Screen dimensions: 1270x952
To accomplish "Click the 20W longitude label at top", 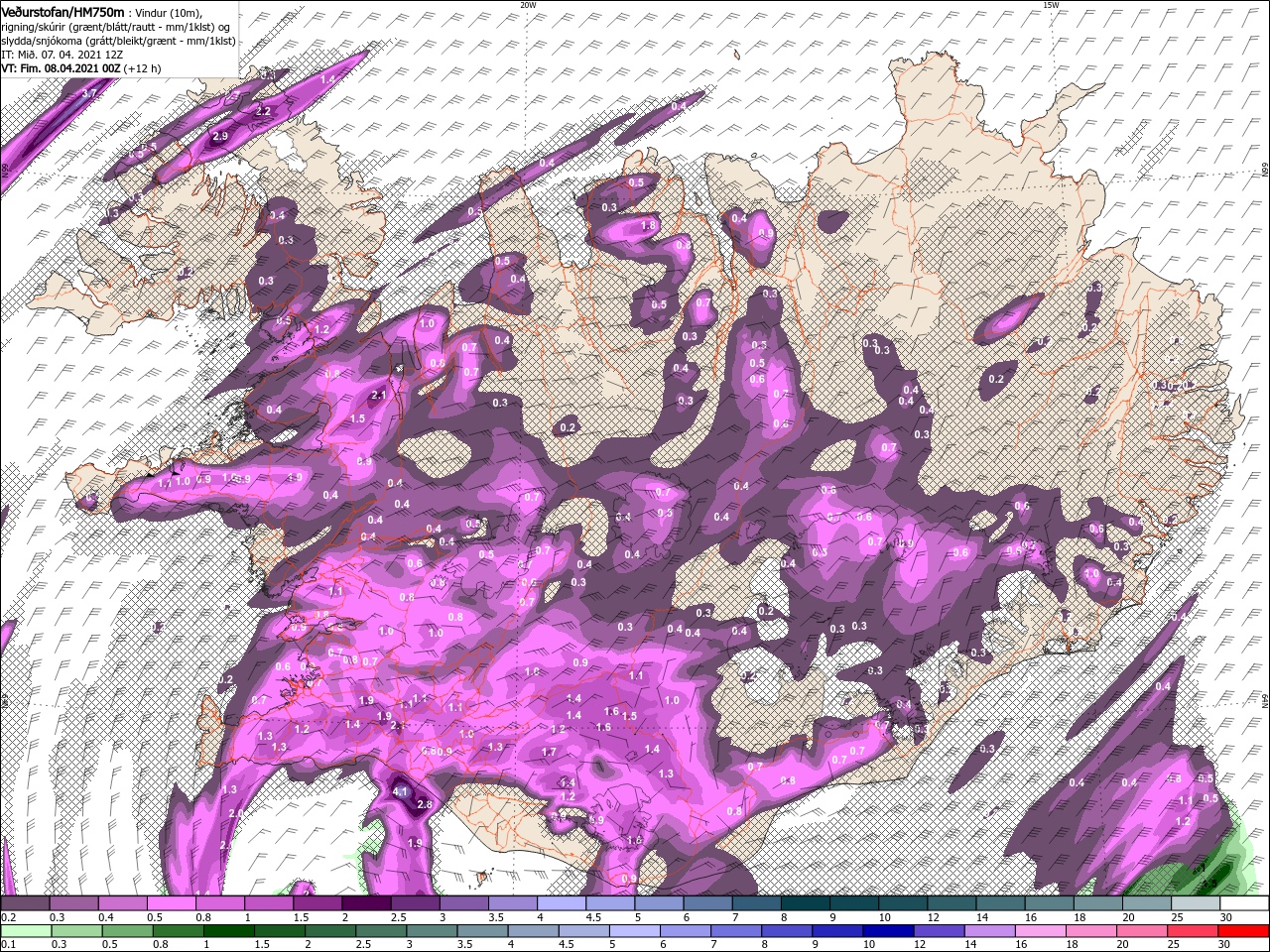I will click(528, 5).
